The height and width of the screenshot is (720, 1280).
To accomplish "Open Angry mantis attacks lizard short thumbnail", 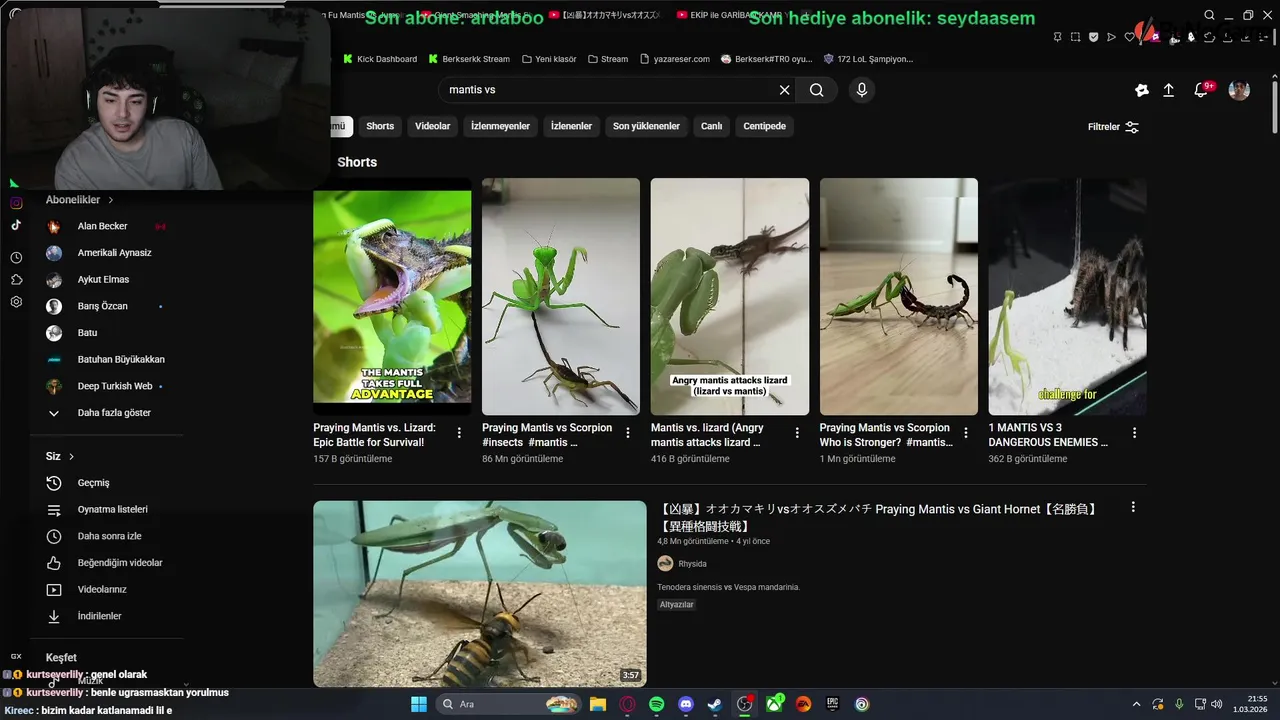I will click(x=730, y=296).
